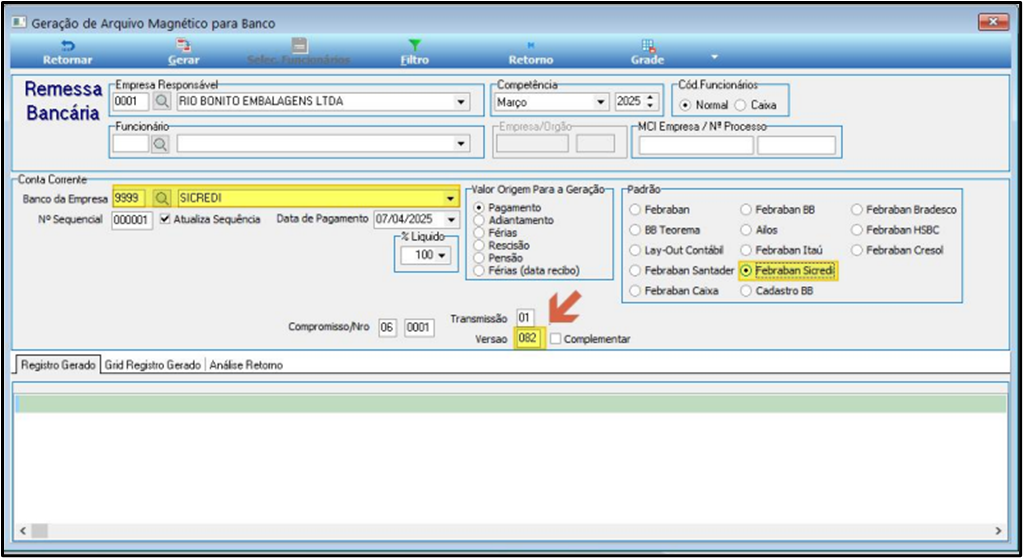This screenshot has width=1023, height=558.
Task: Click the horizontal scrollbar right arrow
Action: [x=998, y=531]
